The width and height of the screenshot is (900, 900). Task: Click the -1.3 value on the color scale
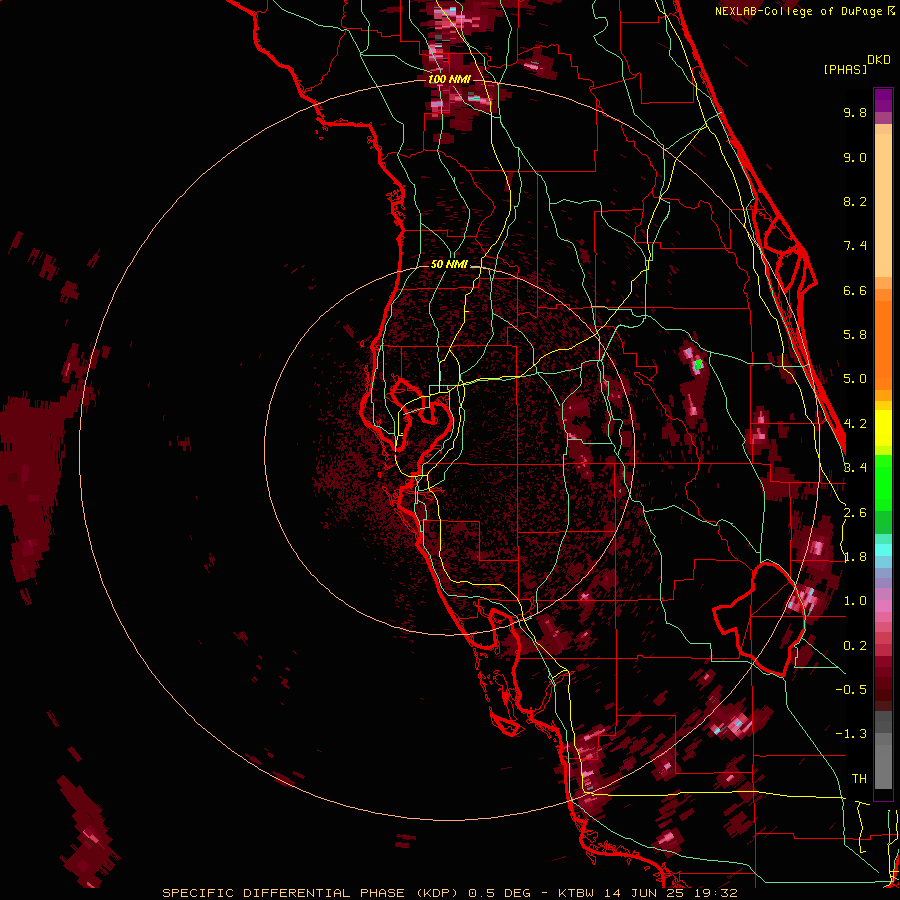(851, 734)
